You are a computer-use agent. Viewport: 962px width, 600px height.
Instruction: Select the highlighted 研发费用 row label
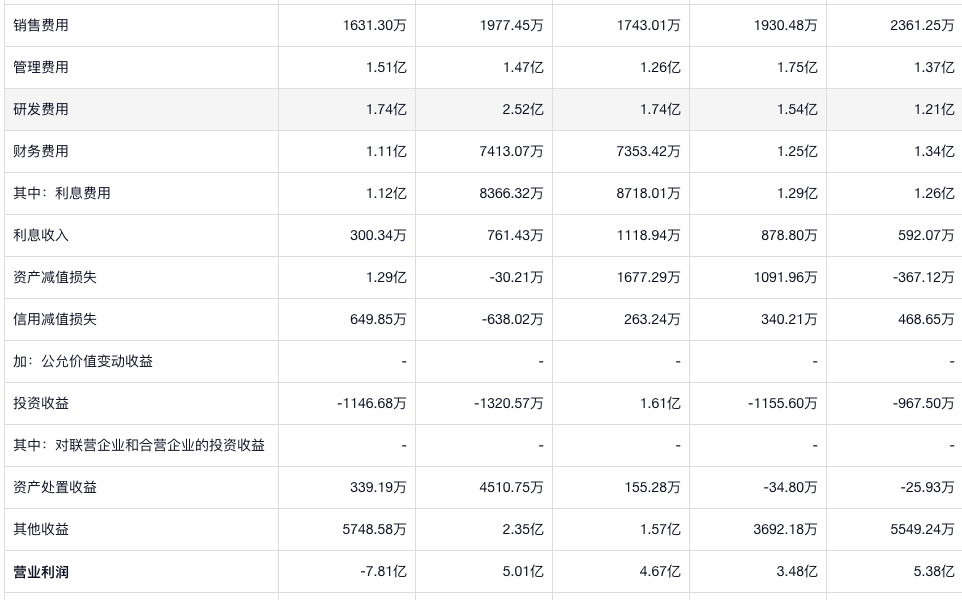(41, 109)
